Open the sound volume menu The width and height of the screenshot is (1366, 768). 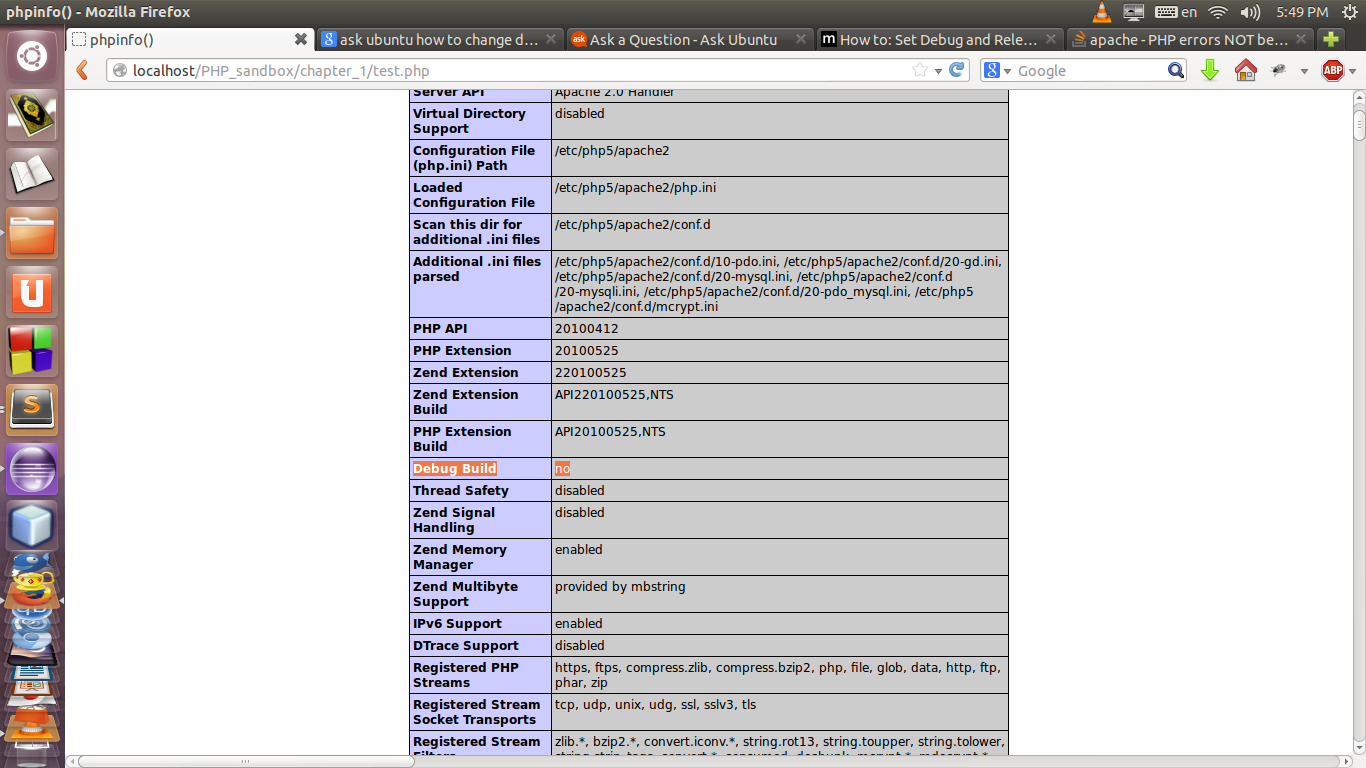point(1250,12)
